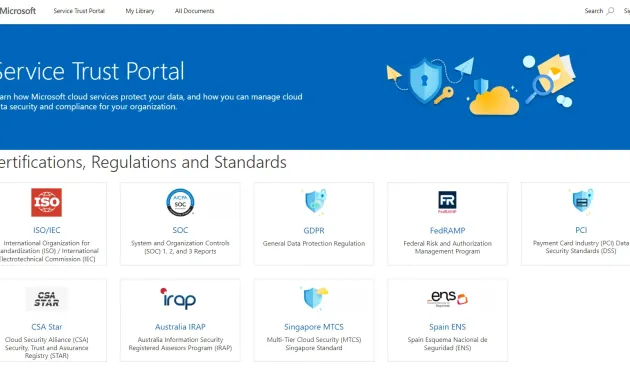Open the Singapore MTCS link
The image size is (630, 380).
coord(314,327)
